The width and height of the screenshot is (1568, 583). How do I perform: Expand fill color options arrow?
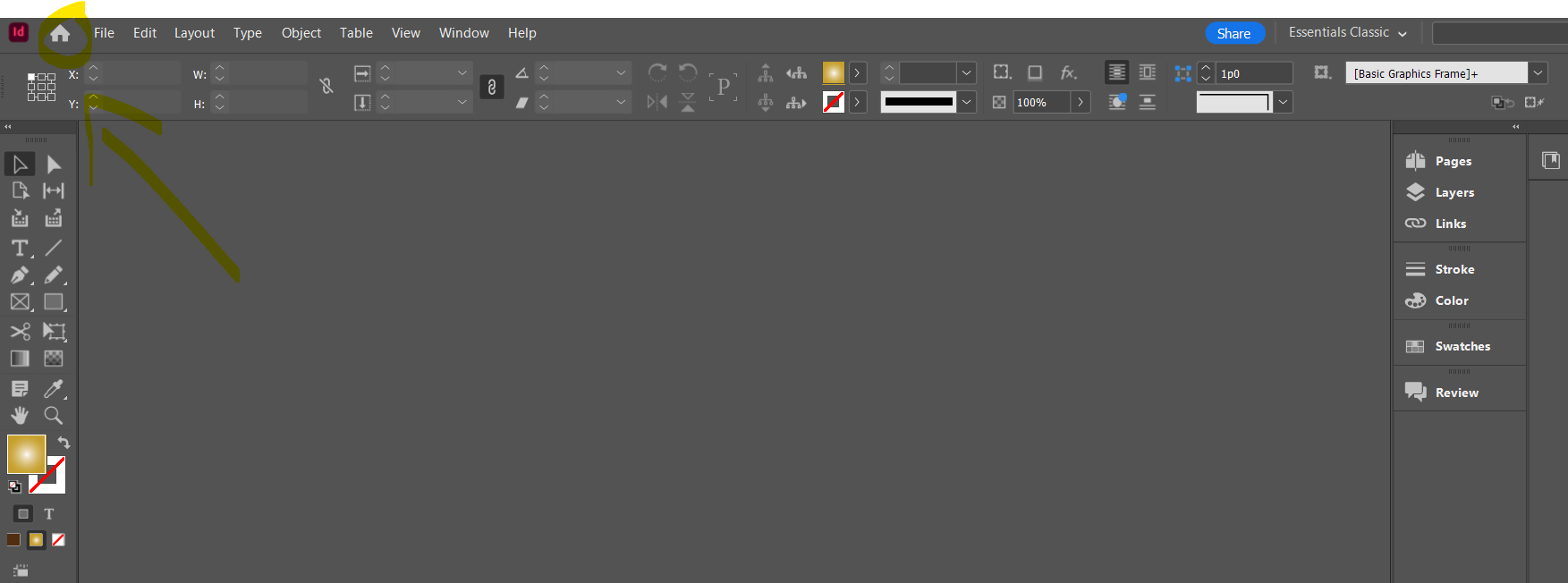click(x=857, y=72)
